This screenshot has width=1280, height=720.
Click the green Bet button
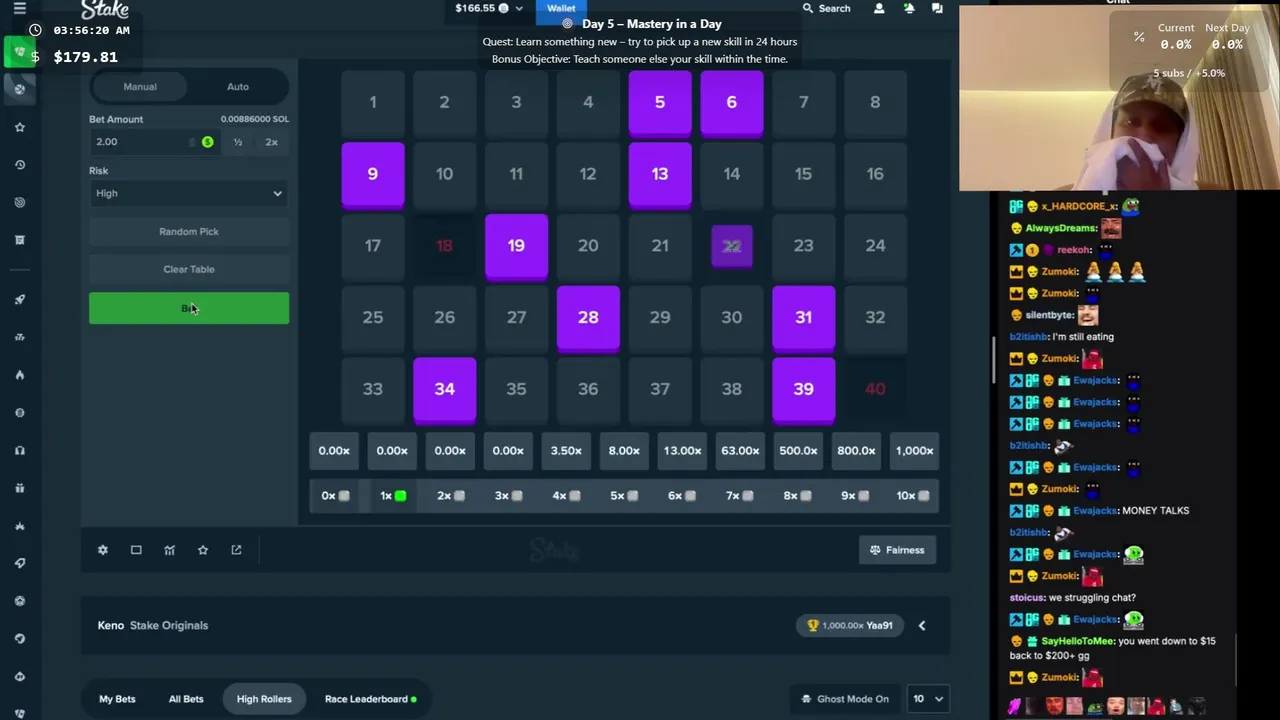189,309
